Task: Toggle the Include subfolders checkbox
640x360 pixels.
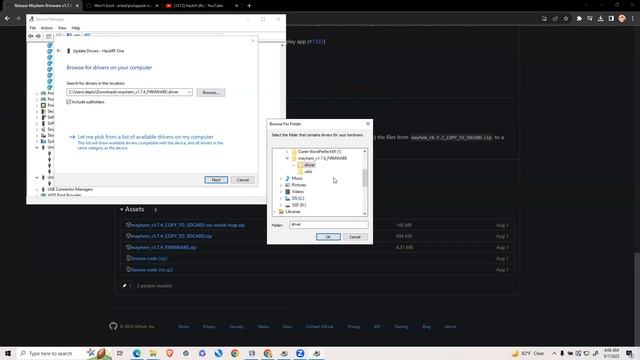Action: click(69, 102)
